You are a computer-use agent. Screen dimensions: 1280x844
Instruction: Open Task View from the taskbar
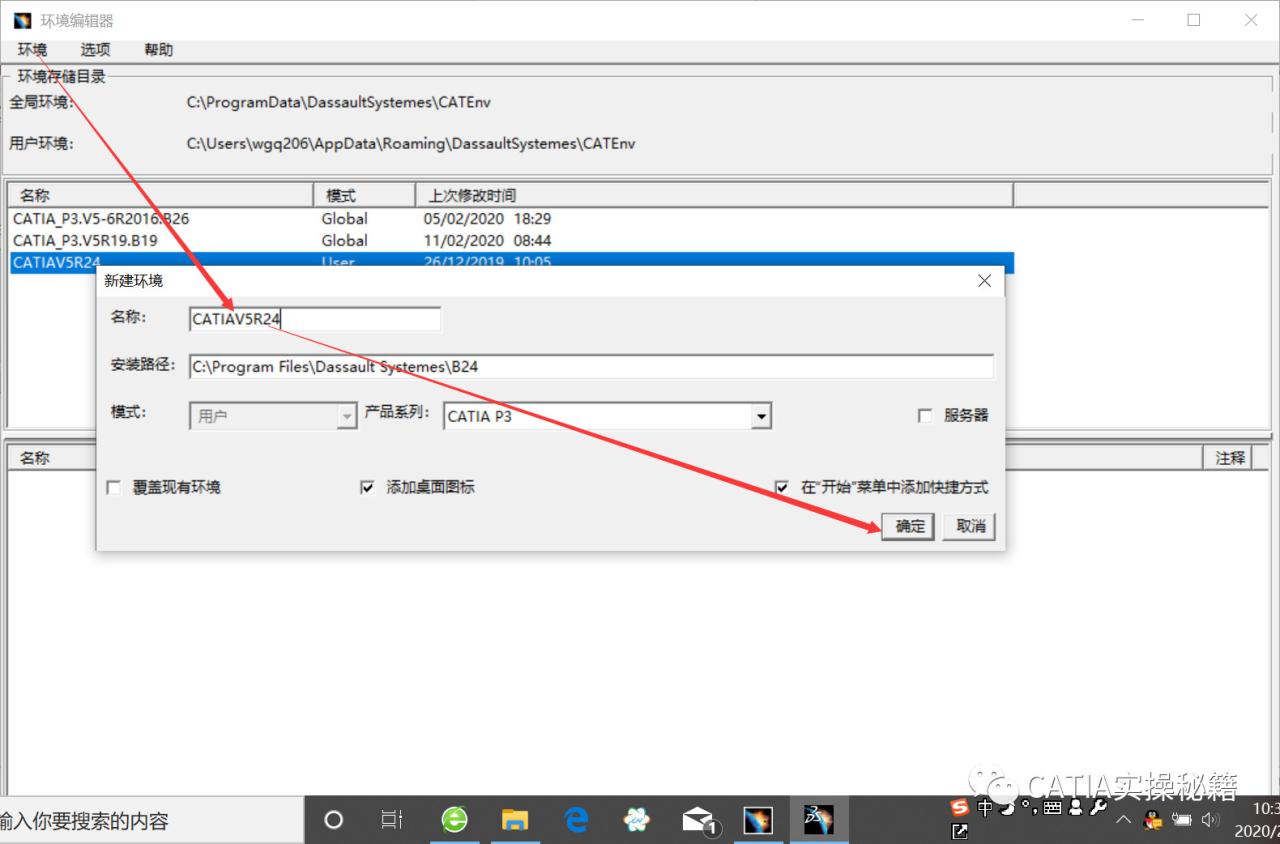tap(392, 820)
